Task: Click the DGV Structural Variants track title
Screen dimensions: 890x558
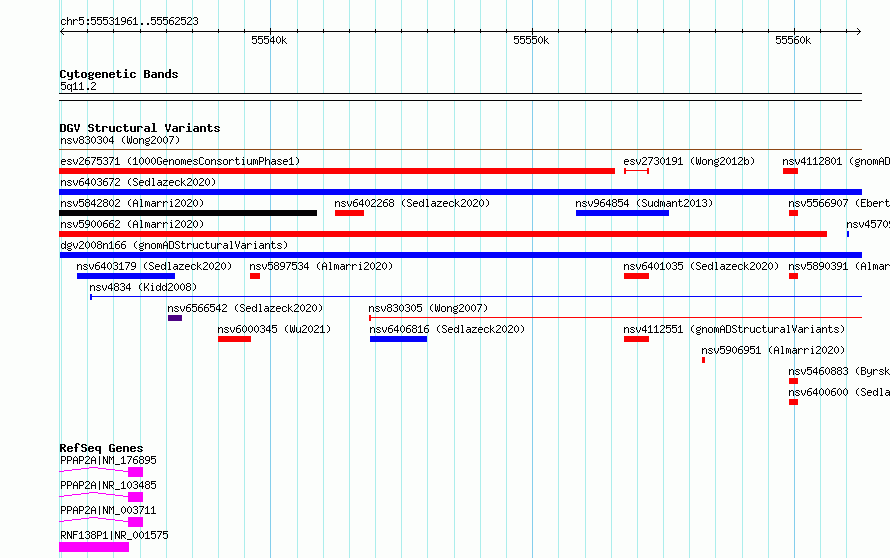Action: point(140,128)
